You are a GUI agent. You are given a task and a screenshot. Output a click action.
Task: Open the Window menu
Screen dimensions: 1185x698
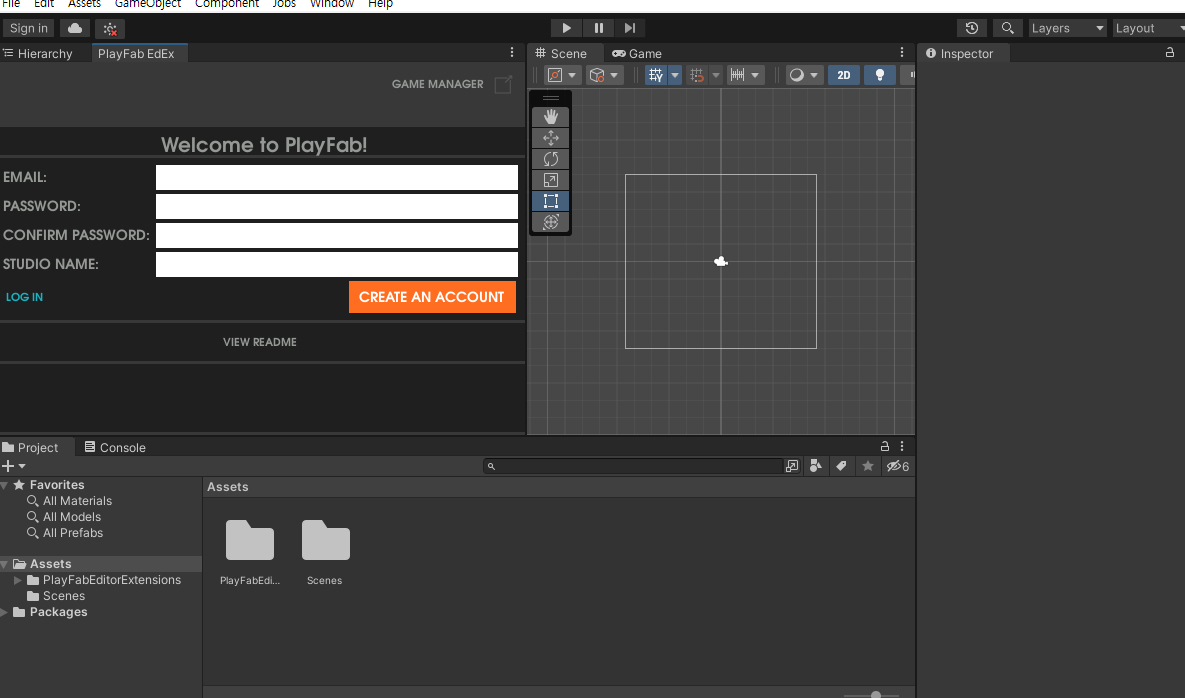pos(332,5)
